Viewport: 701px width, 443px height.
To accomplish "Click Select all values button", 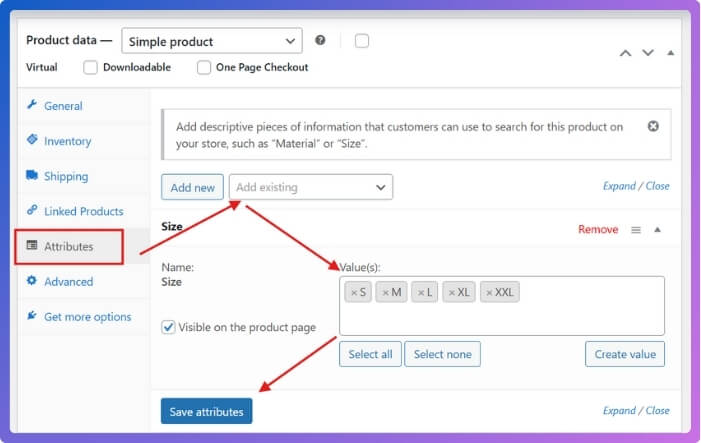I will [x=370, y=354].
